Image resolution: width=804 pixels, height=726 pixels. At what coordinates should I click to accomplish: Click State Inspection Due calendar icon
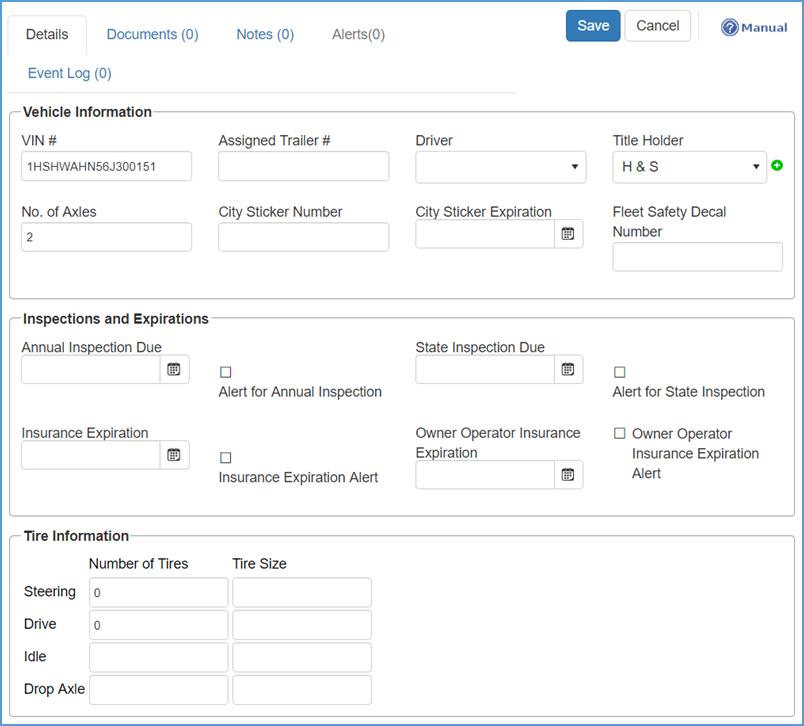point(568,370)
